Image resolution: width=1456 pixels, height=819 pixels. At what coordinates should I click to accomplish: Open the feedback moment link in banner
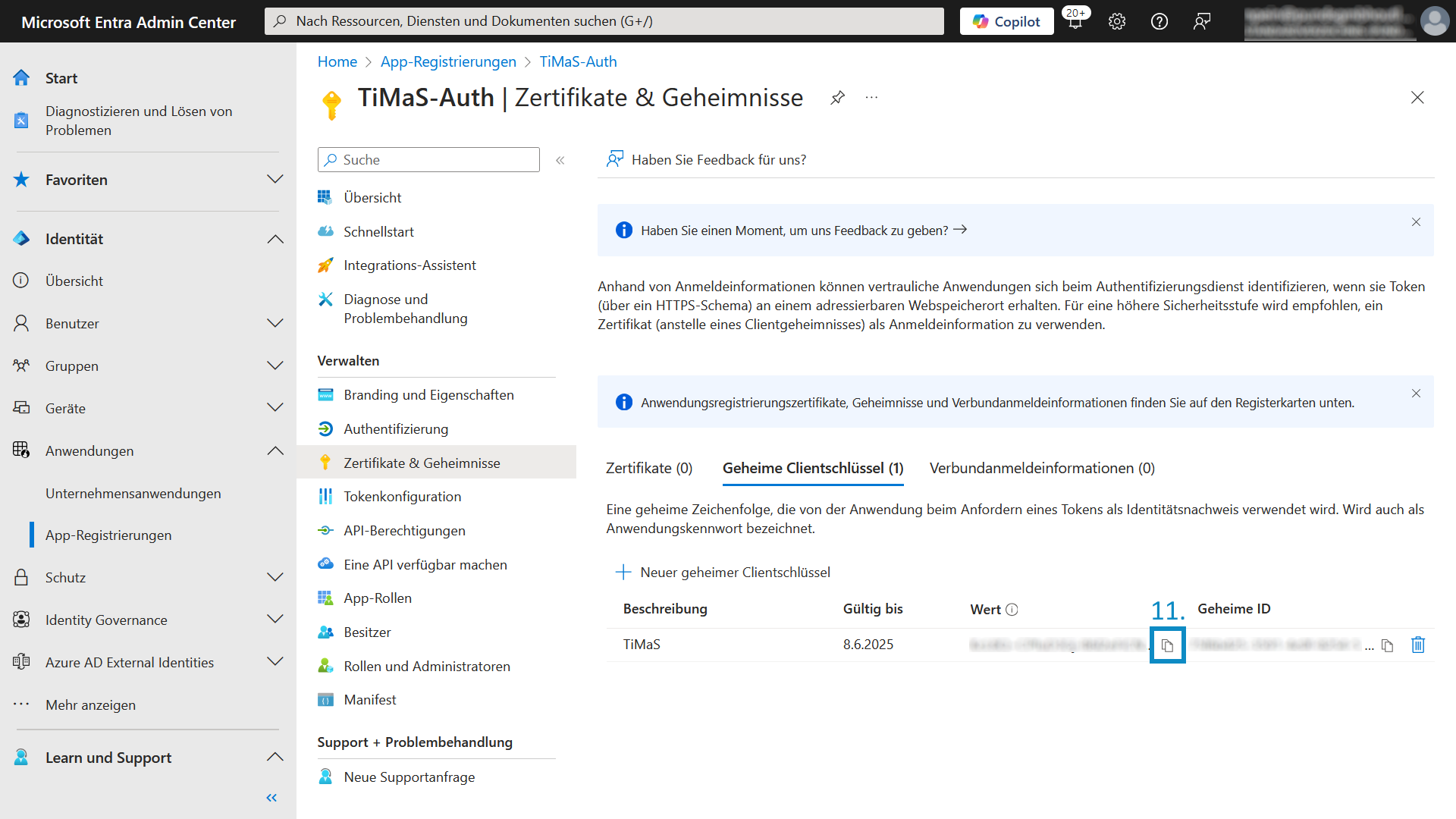(804, 231)
